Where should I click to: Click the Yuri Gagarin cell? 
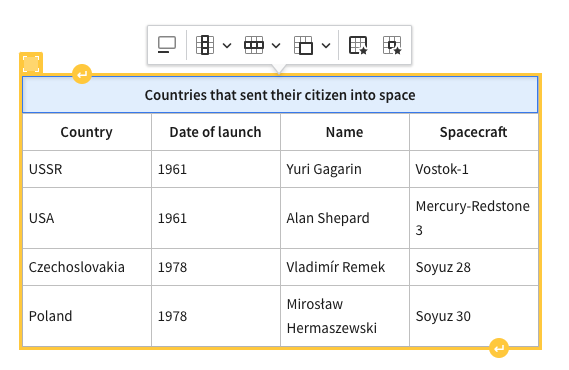tap(345, 169)
